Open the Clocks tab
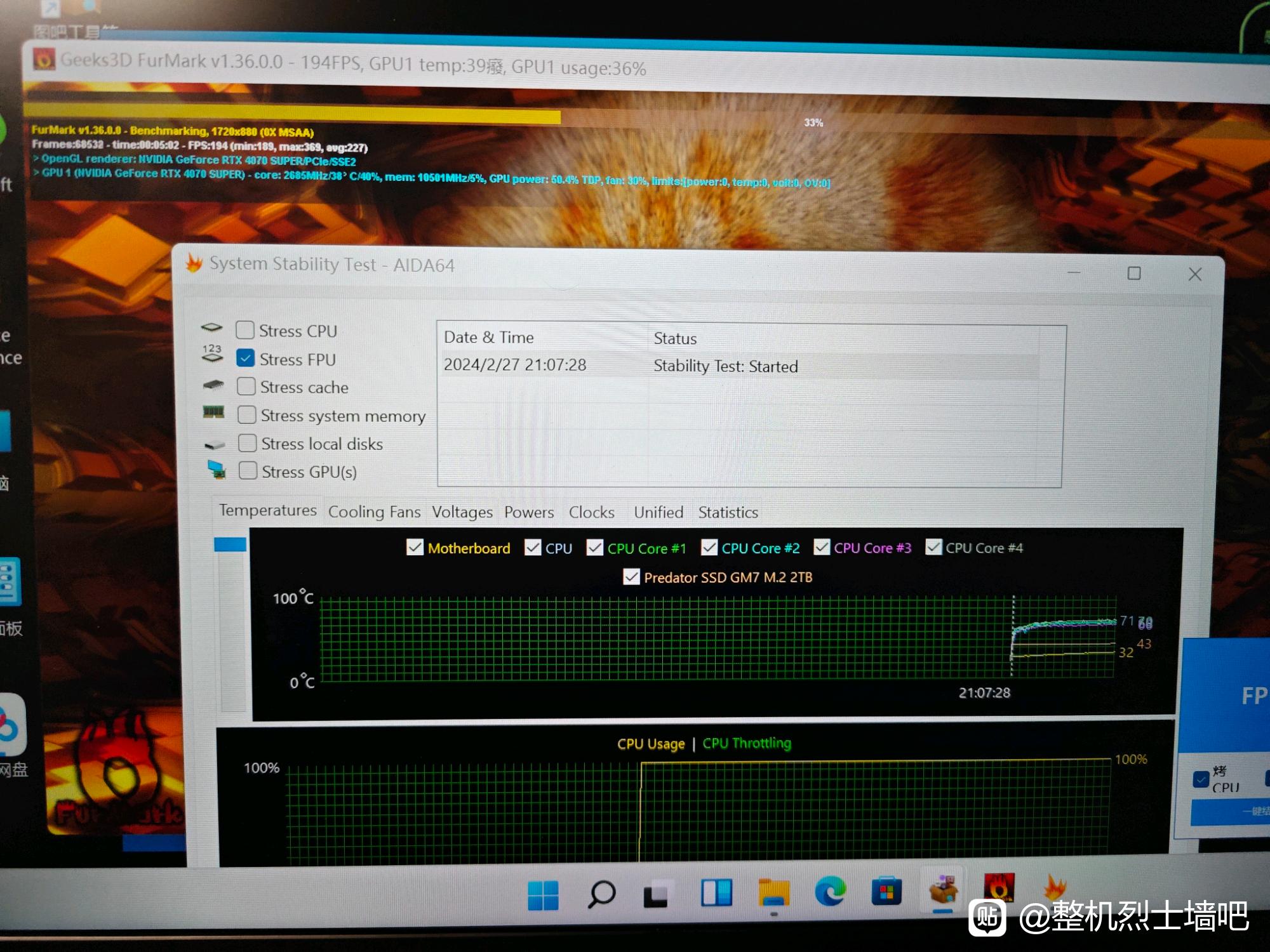This screenshot has width=1270, height=952. 591,512
